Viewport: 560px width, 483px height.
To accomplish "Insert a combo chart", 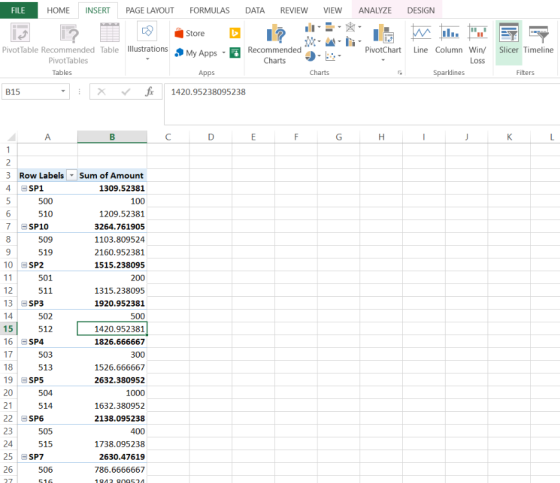I will point(353,42).
